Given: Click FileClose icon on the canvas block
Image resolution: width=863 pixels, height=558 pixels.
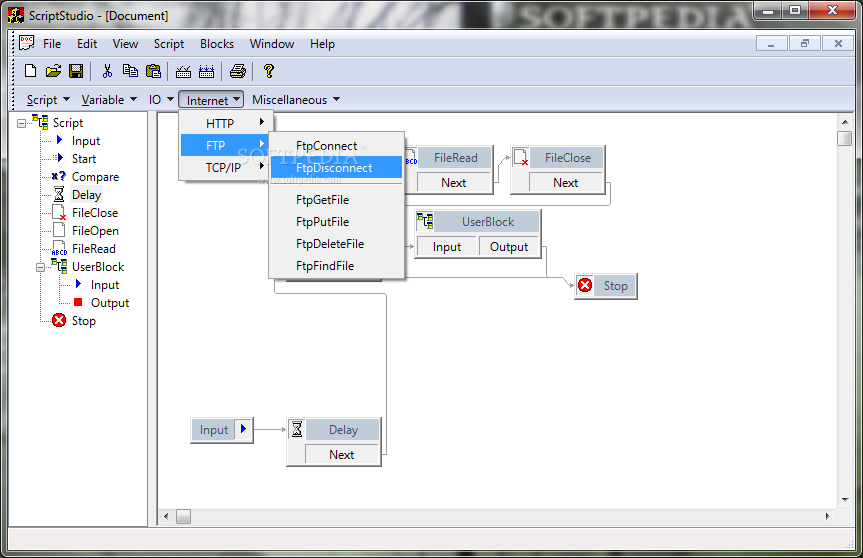Looking at the screenshot, I should (521, 157).
